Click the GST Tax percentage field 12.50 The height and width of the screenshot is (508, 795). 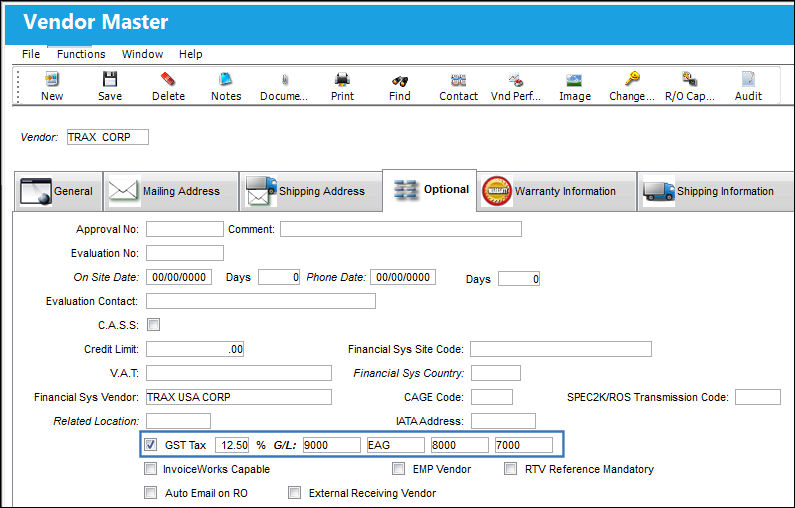point(232,445)
